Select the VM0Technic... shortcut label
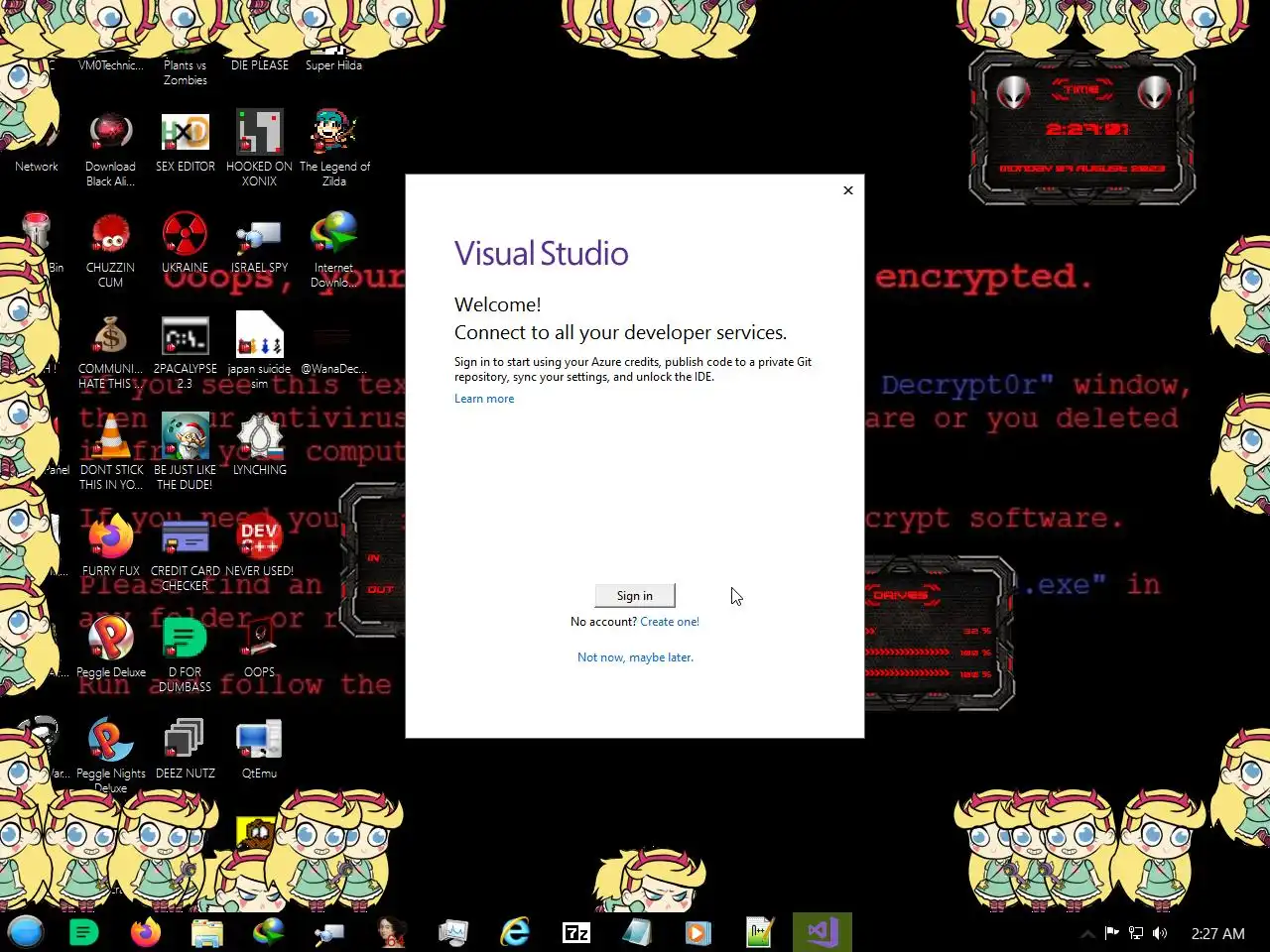 111,65
